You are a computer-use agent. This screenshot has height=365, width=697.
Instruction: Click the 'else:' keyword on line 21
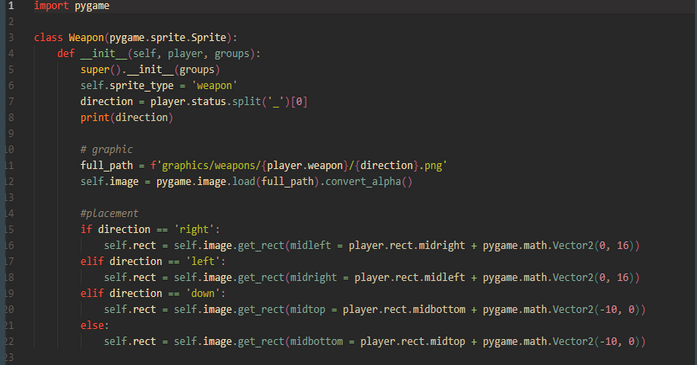tap(95, 325)
